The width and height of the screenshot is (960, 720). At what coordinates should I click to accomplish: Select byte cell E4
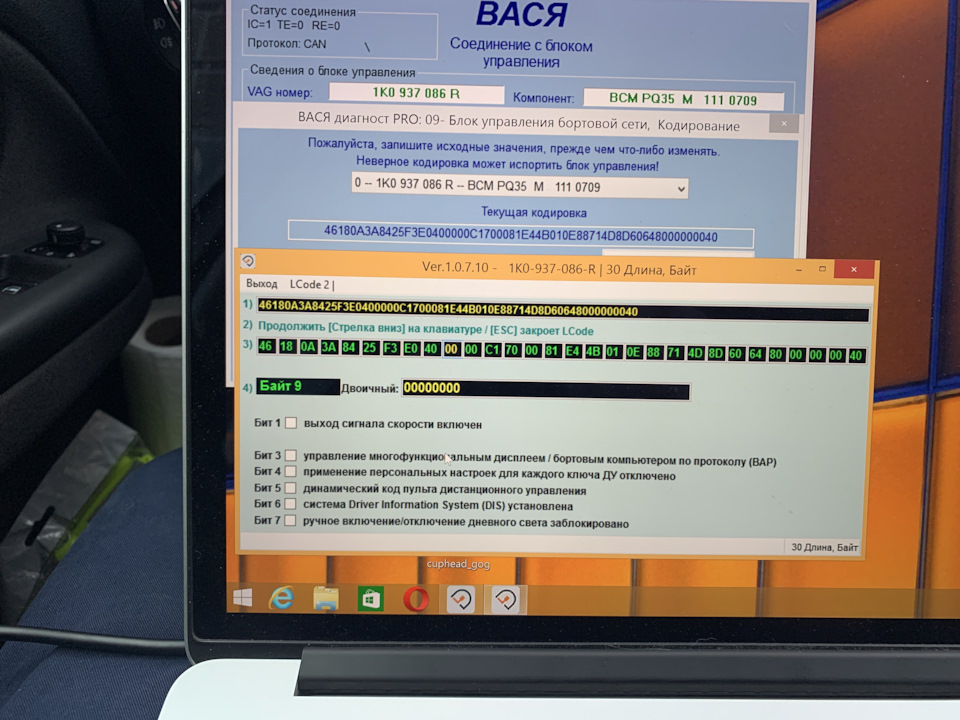coord(573,351)
